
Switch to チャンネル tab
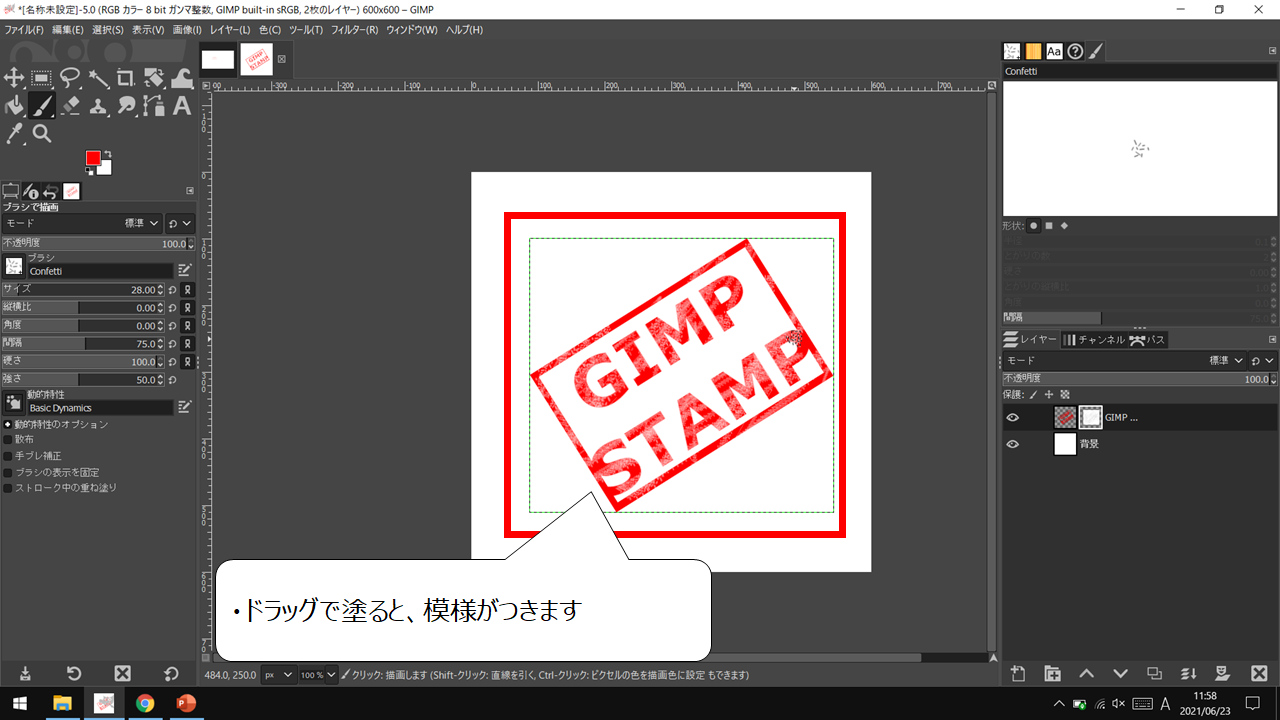pyautogui.click(x=1093, y=340)
